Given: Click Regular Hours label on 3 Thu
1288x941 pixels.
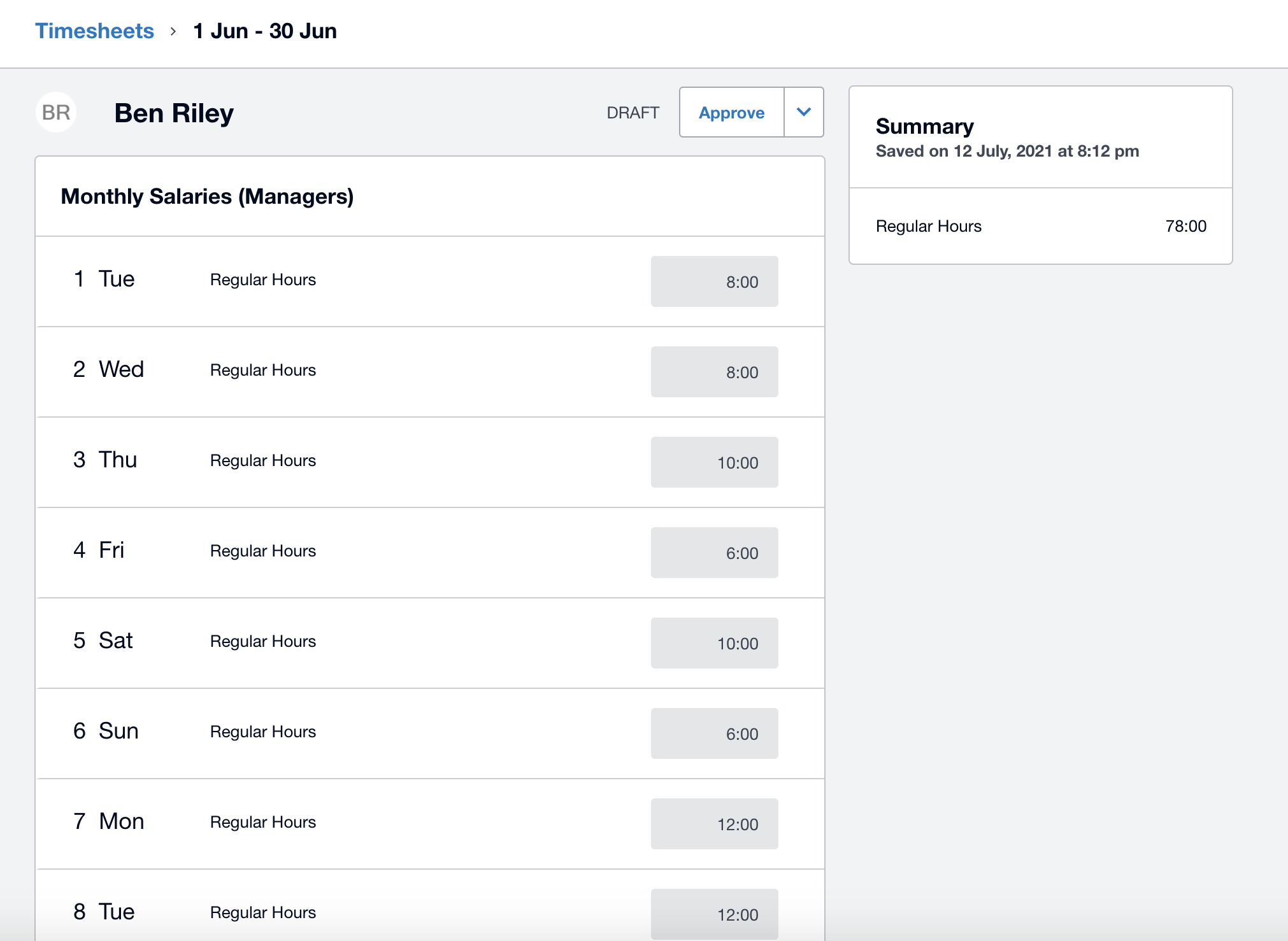Looking at the screenshot, I should tap(263, 460).
